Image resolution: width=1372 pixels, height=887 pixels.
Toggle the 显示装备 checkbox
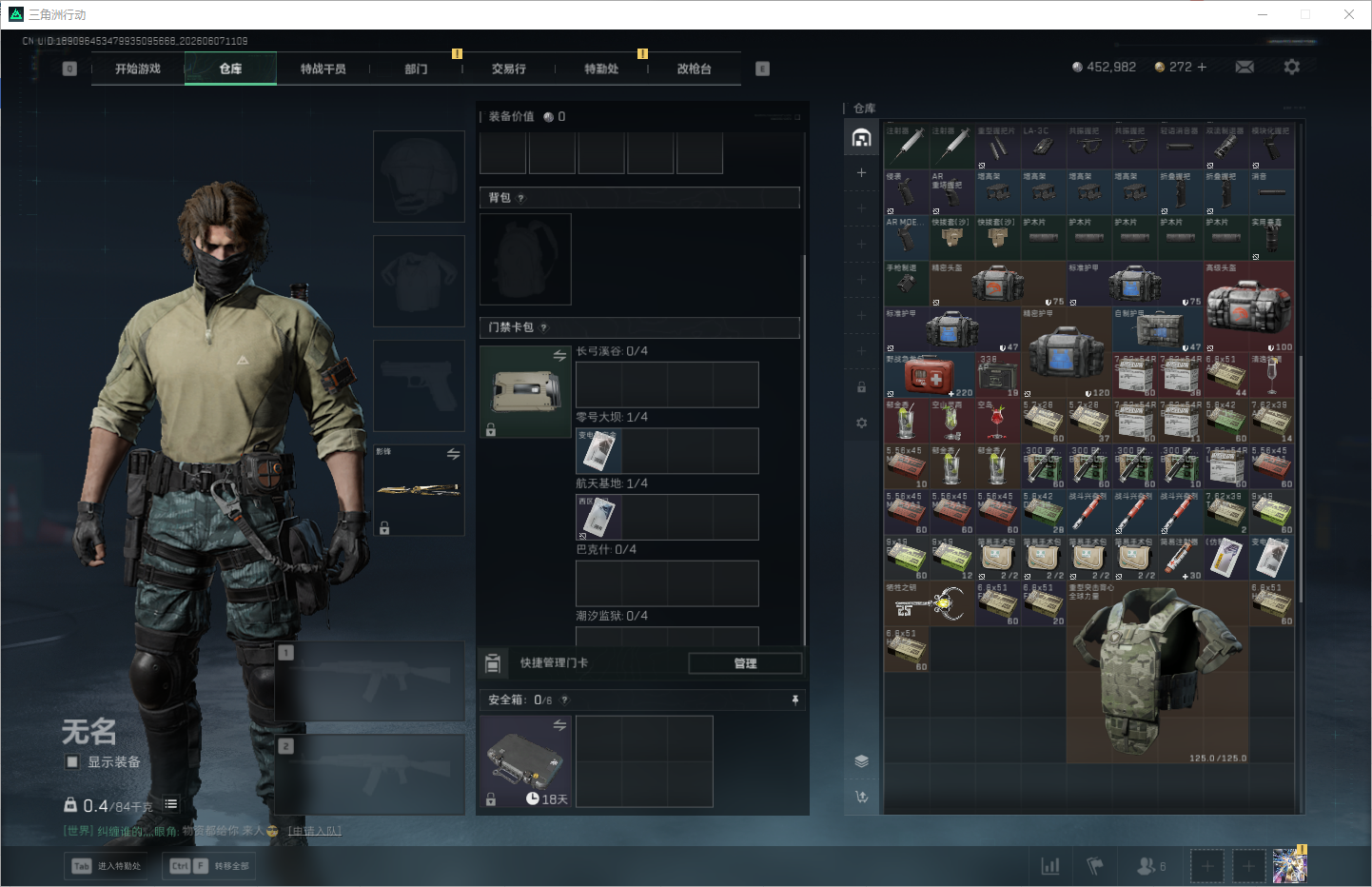click(72, 761)
